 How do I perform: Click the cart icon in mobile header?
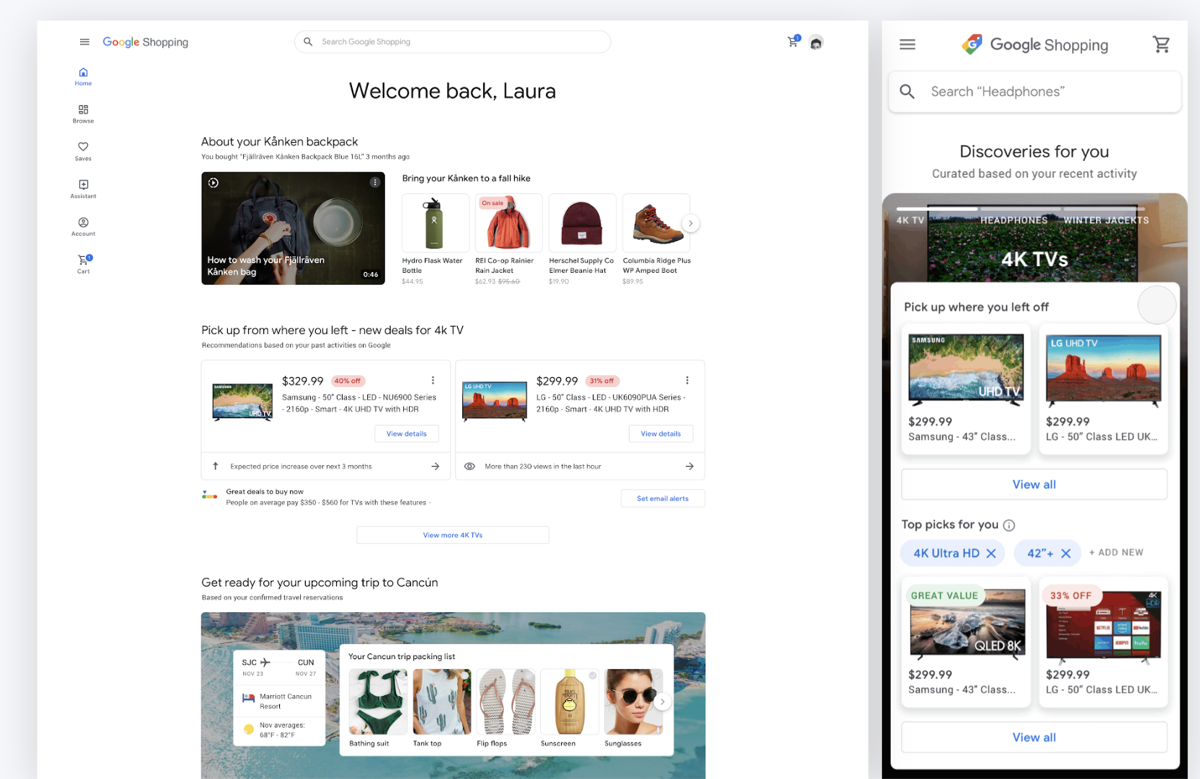tap(1160, 45)
